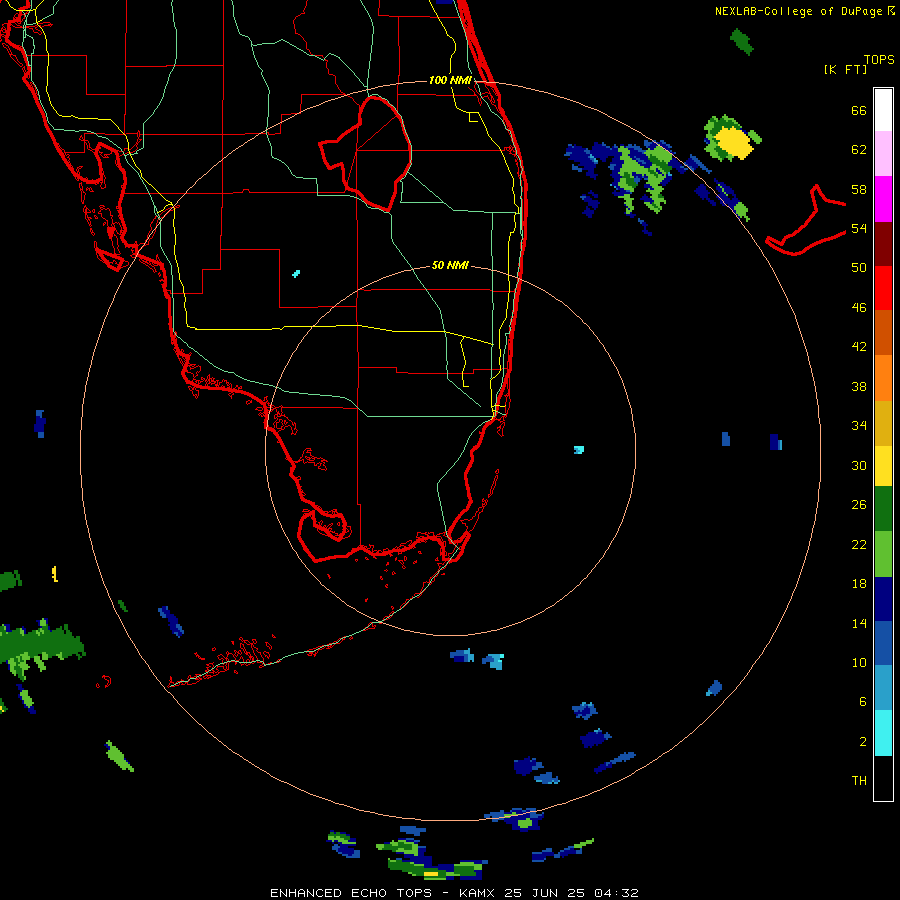Click the large dark green echo at left edge
This screenshot has height=900, width=900.
40,645
